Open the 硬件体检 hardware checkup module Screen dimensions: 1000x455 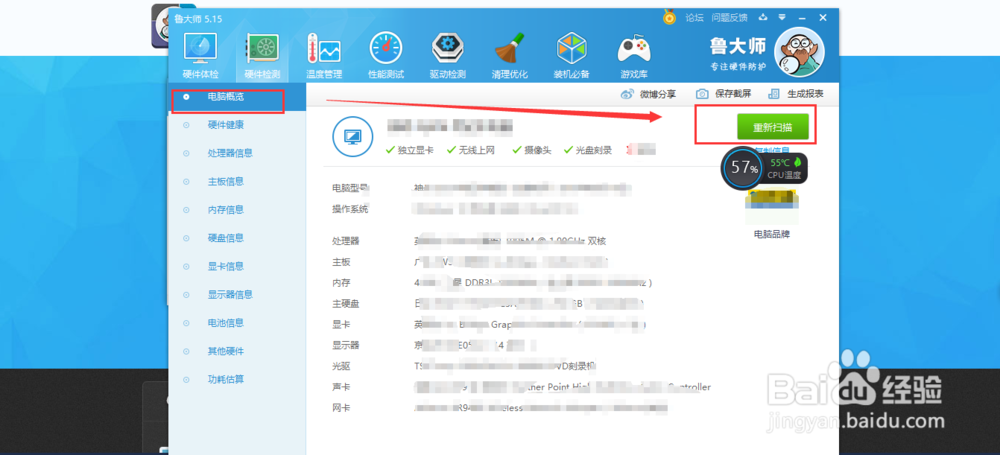[x=200, y=56]
